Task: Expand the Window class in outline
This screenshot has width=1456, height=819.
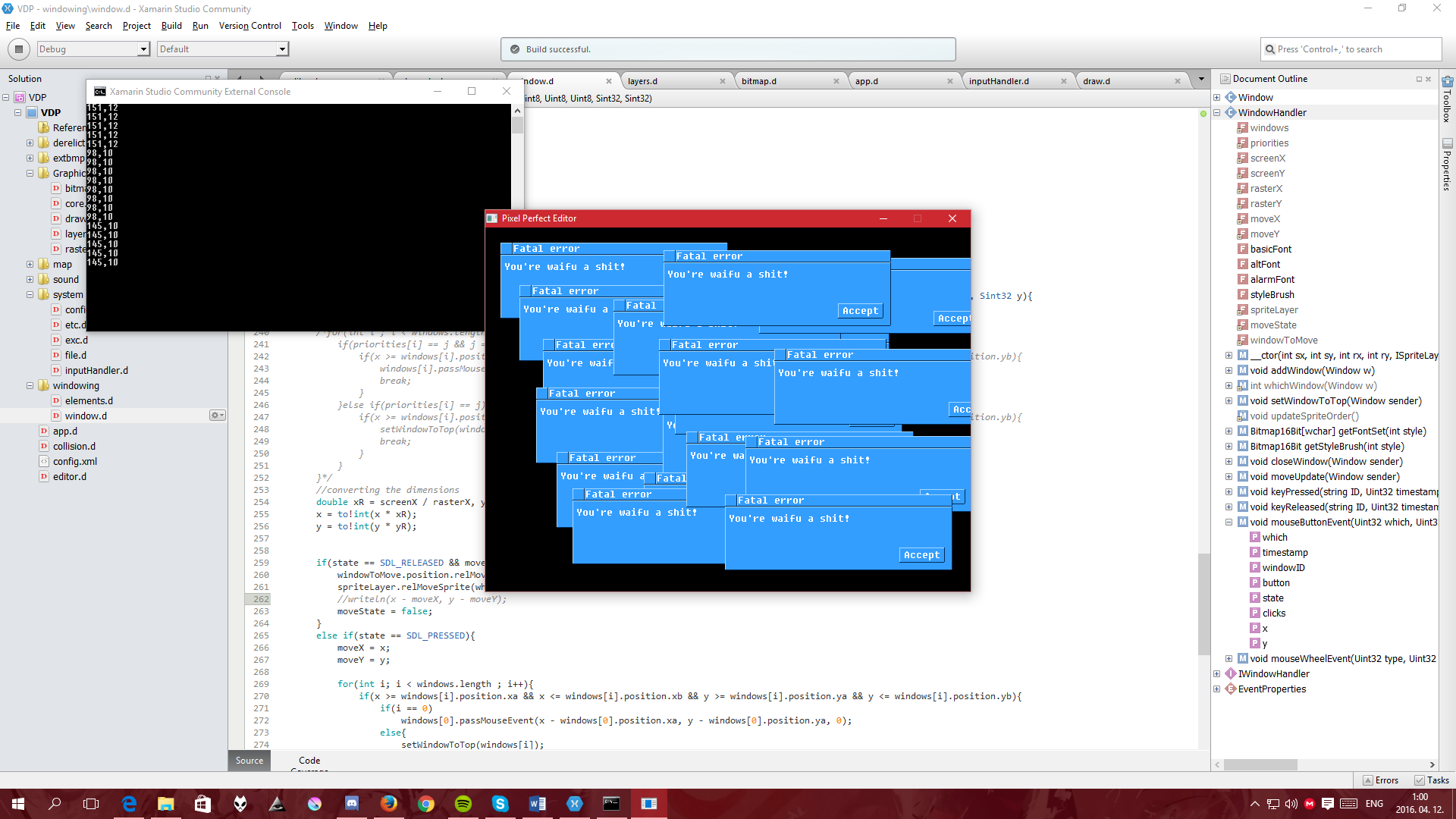Action: 1217,97
